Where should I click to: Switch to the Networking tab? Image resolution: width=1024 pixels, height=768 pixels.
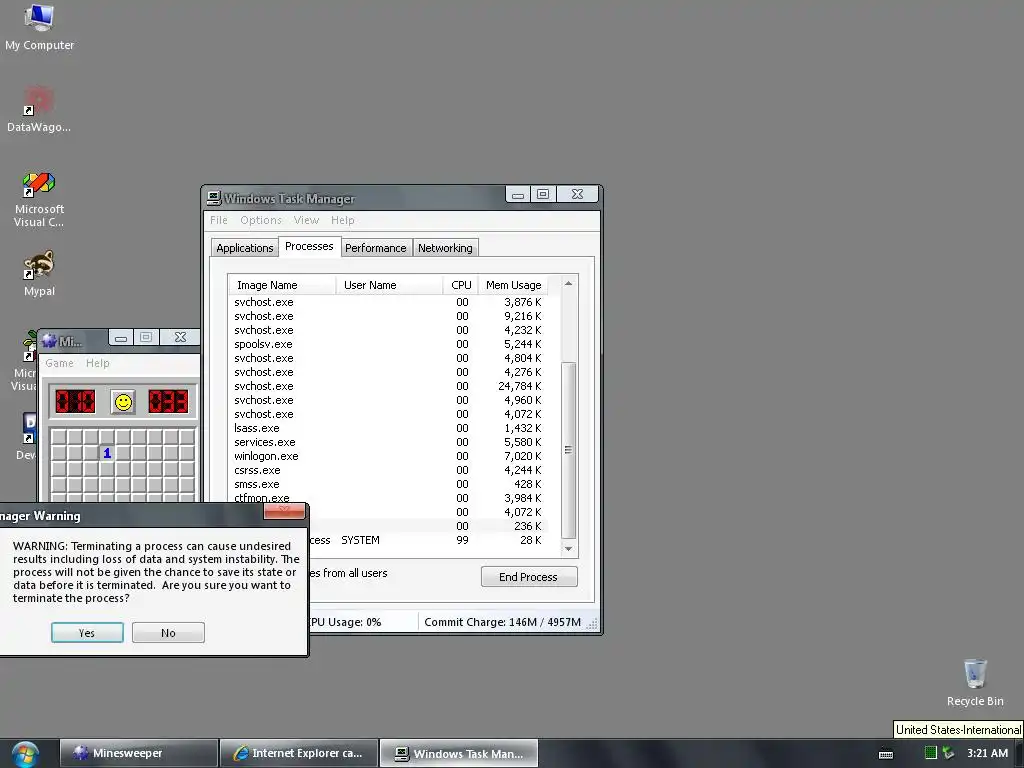(x=445, y=248)
